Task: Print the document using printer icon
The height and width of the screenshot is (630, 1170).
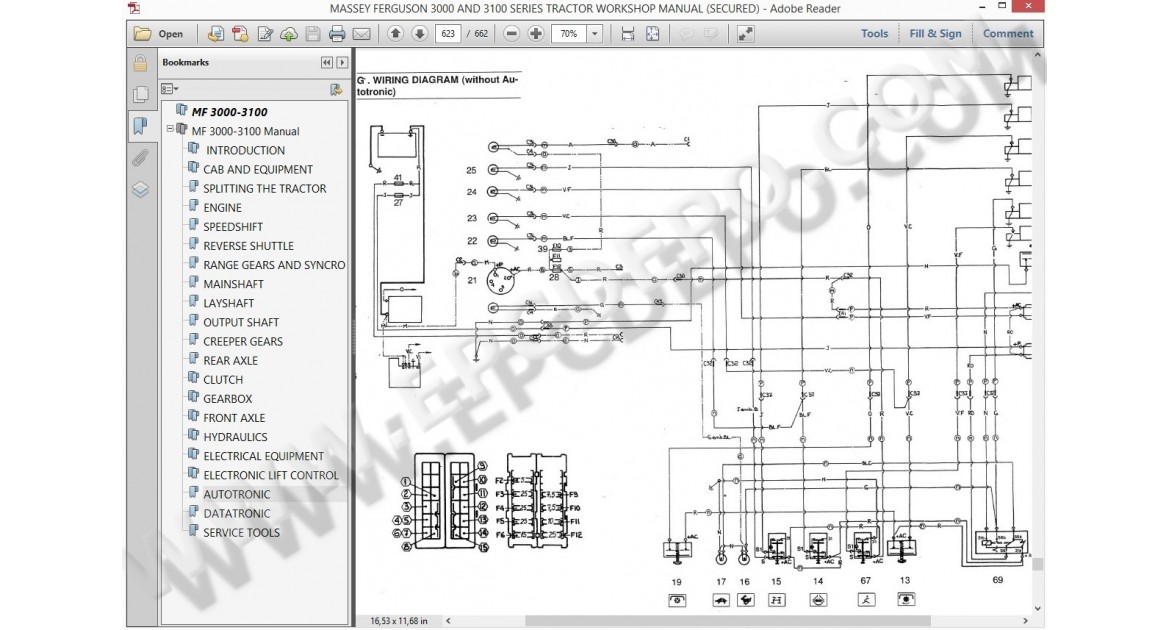Action: pos(337,34)
